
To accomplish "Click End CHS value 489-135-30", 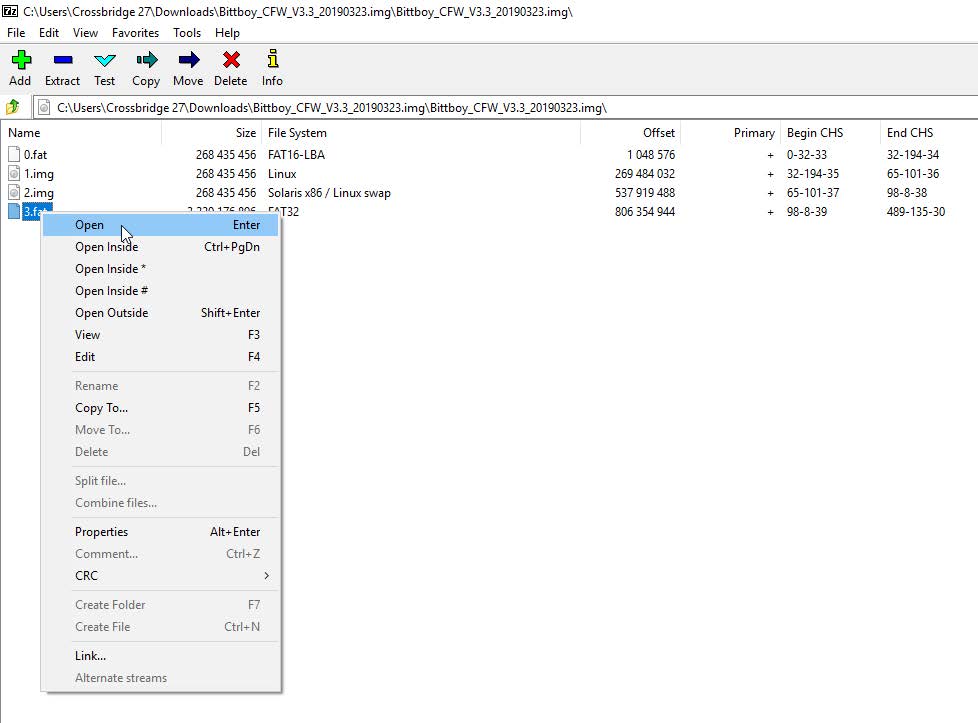I will coord(916,212).
